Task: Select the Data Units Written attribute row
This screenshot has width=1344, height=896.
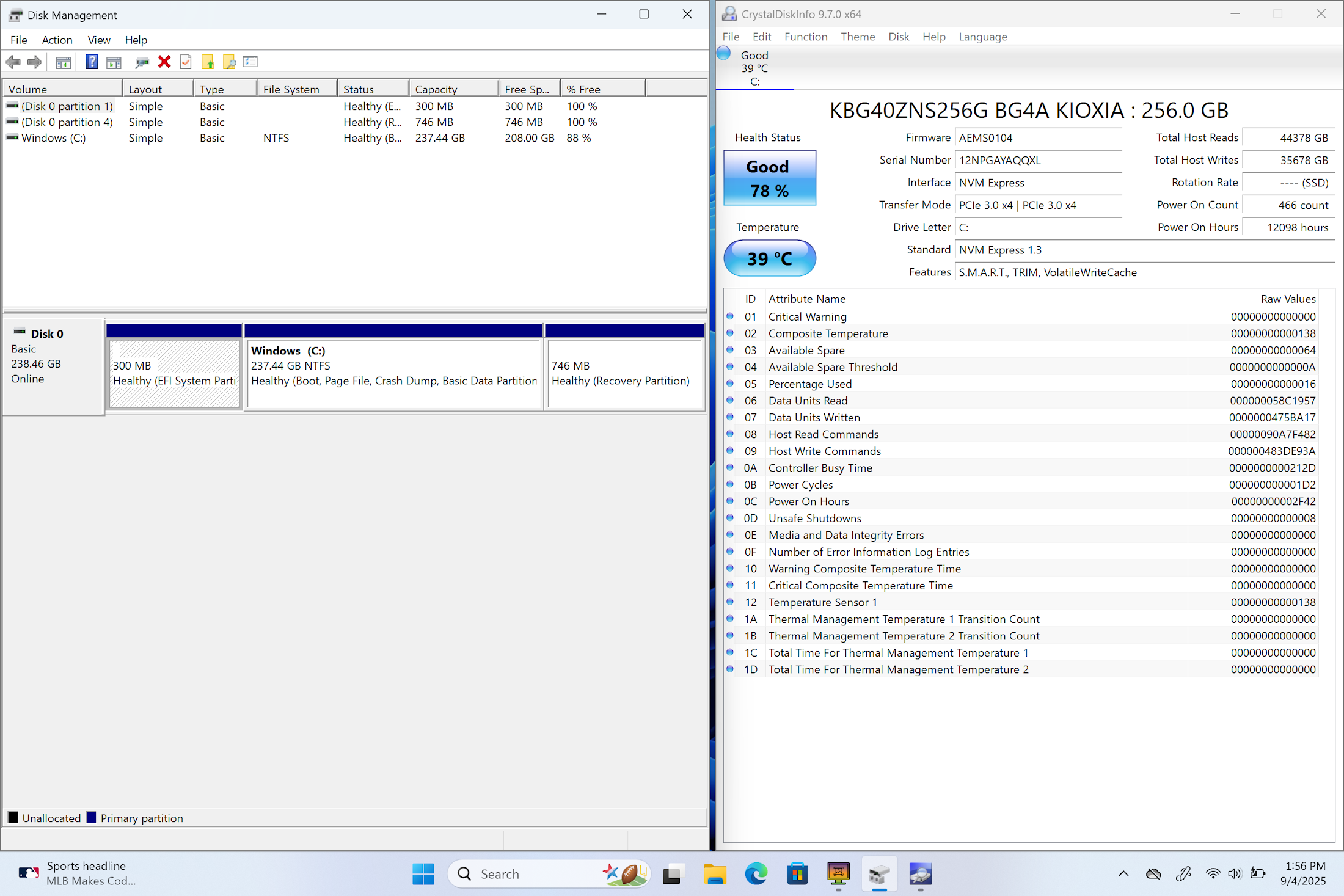Action: pyautogui.click(x=1021, y=417)
